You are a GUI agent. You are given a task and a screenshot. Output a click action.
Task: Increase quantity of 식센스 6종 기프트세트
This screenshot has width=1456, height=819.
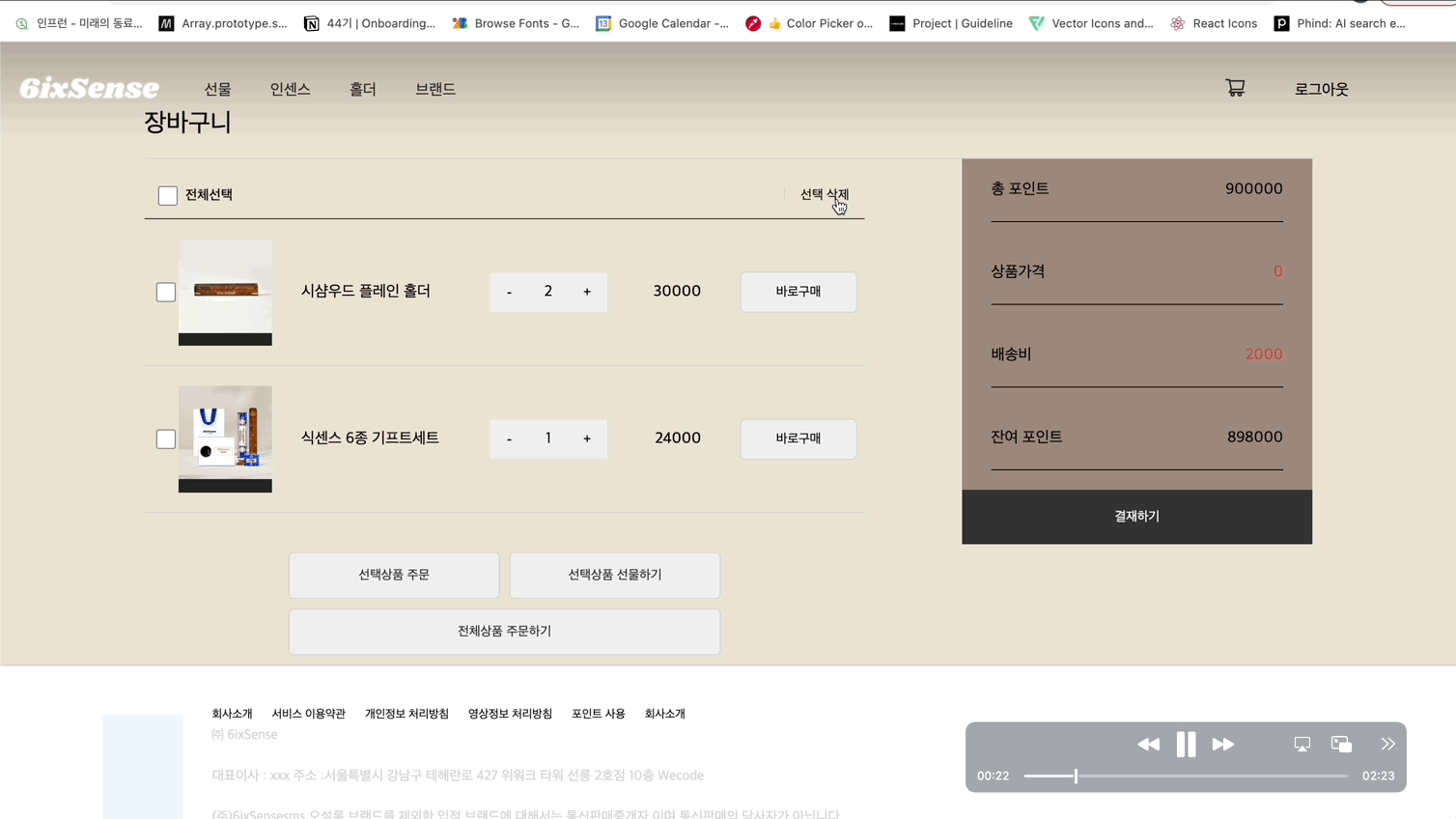point(587,438)
